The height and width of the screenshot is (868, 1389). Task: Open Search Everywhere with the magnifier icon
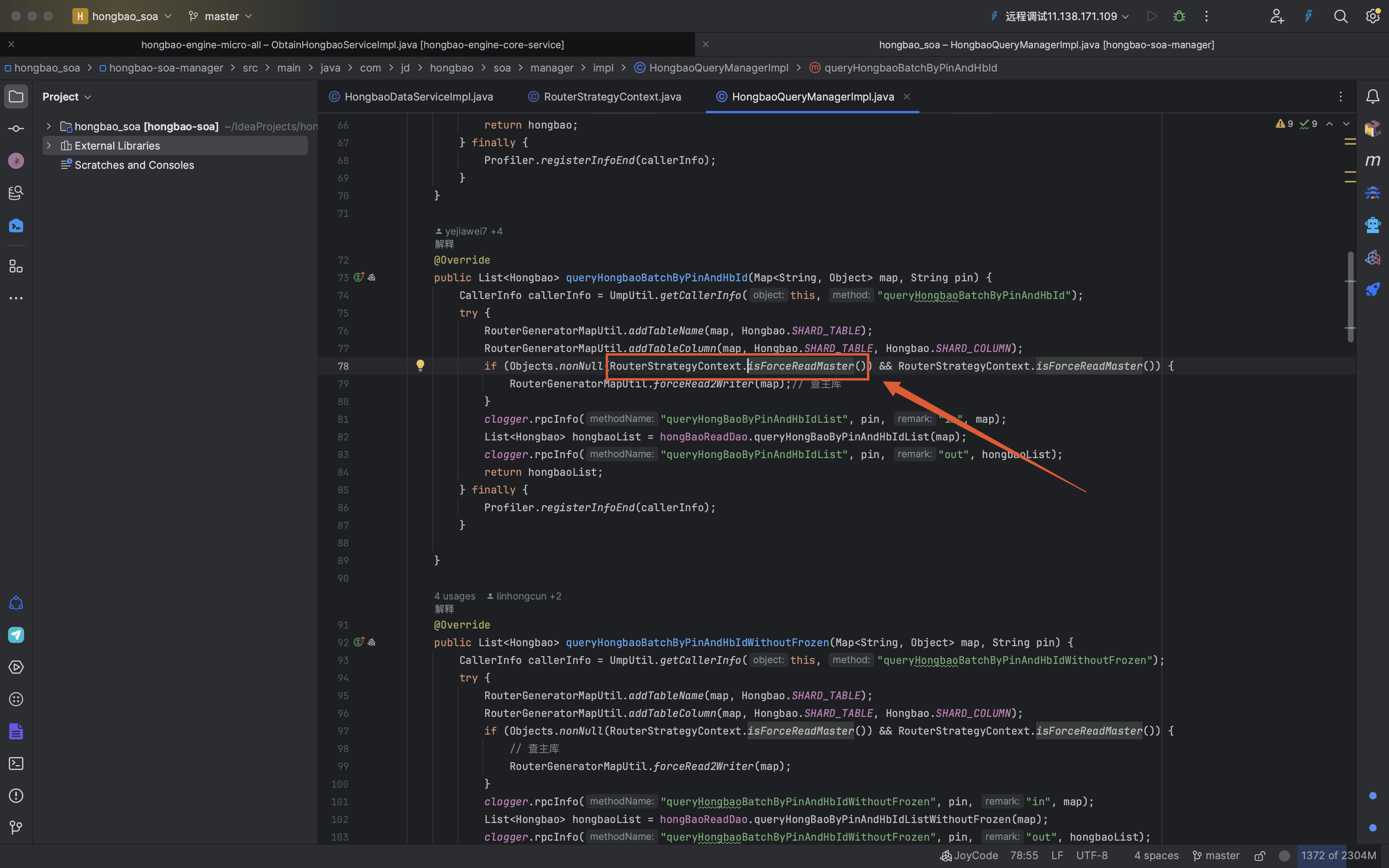tap(1341, 16)
